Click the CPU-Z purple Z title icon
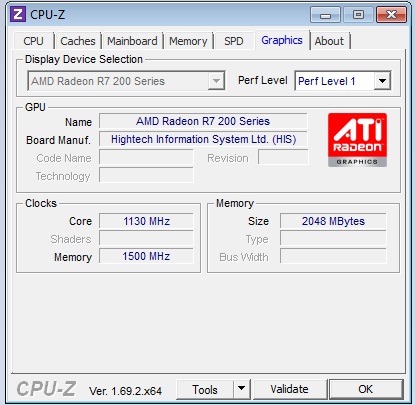 pyautogui.click(x=18, y=14)
